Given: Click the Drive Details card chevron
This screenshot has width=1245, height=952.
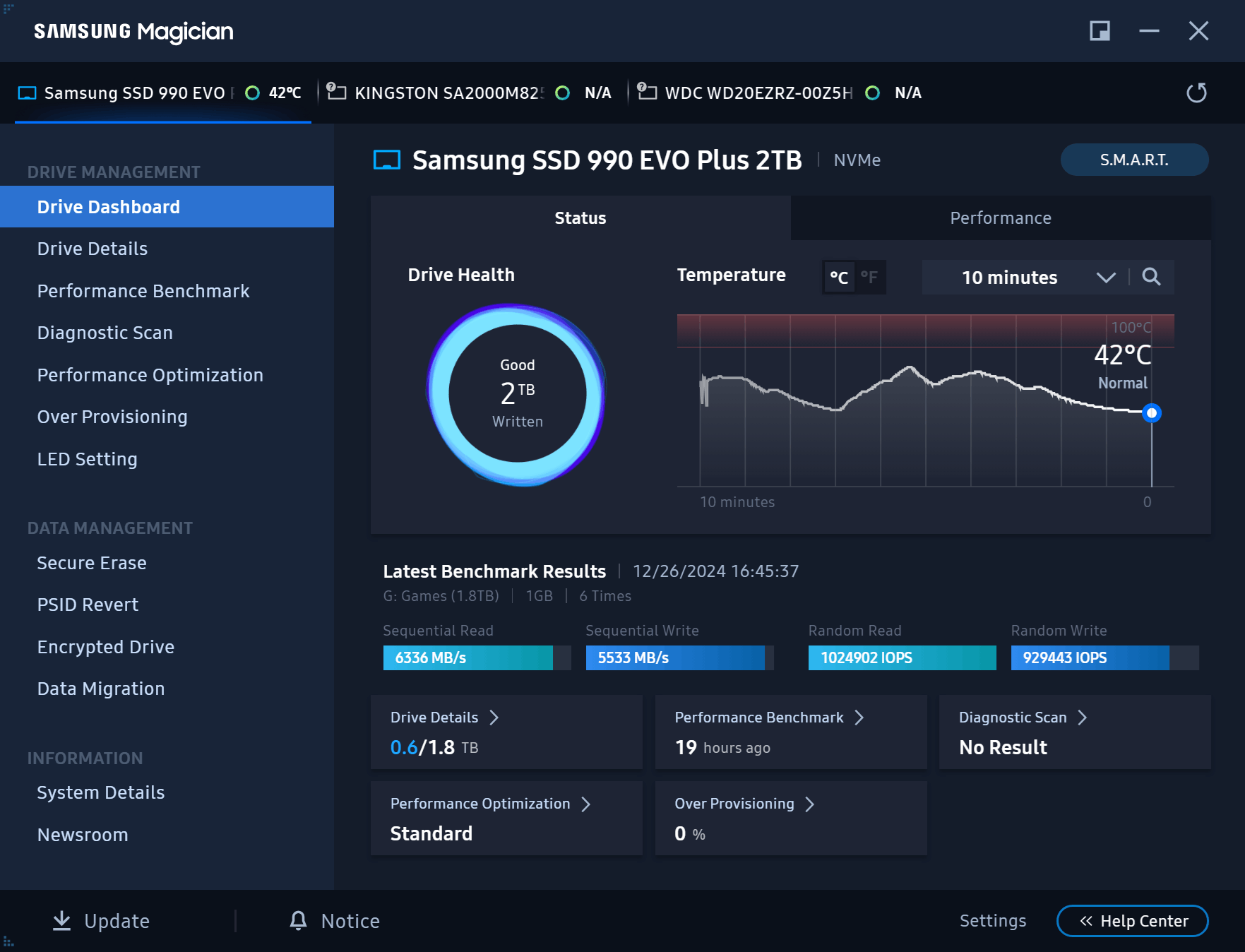Looking at the screenshot, I should pos(494,718).
